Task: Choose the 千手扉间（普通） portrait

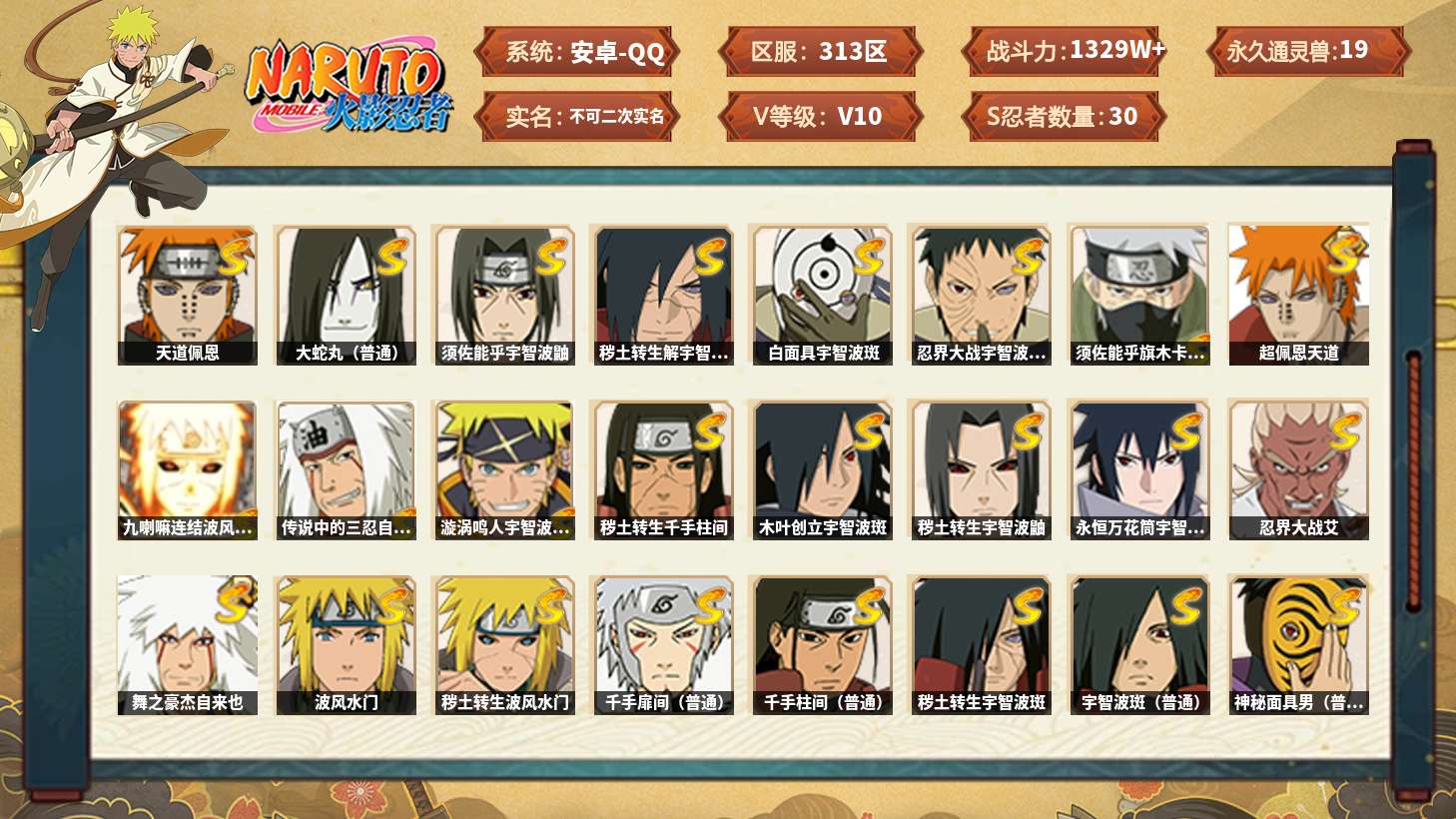Action: pos(663,645)
